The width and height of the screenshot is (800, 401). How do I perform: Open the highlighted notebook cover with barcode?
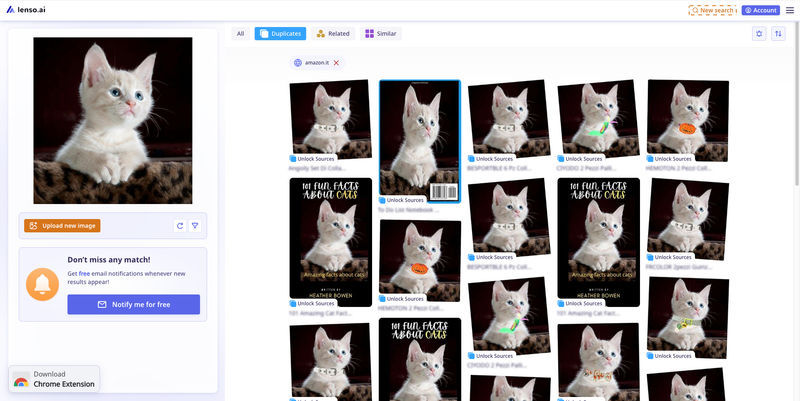click(419, 140)
